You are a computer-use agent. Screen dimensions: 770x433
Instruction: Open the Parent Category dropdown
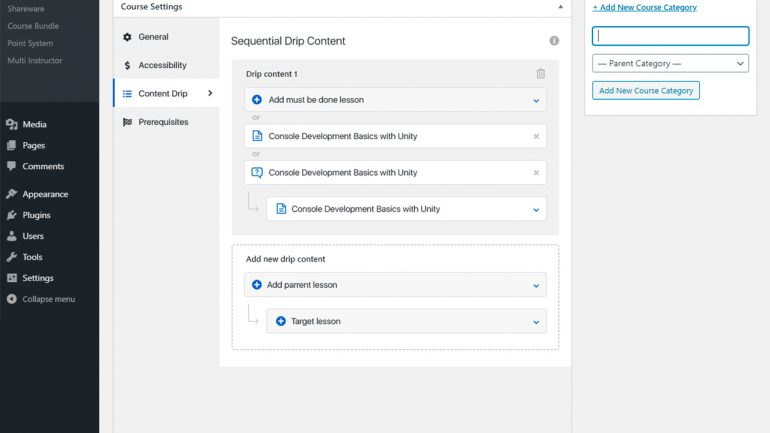coord(670,63)
